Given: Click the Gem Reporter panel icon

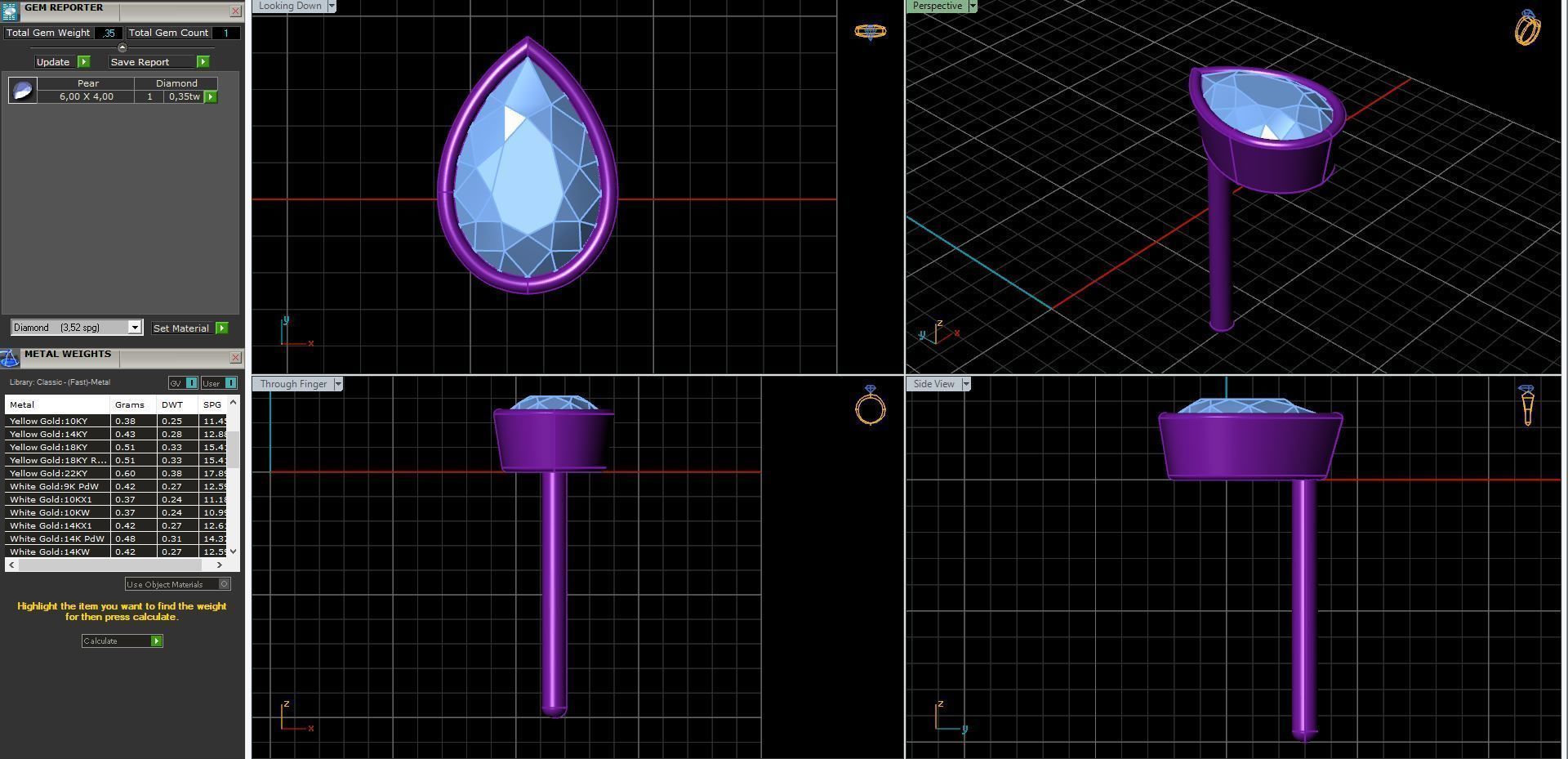Looking at the screenshot, I should 10,11.
